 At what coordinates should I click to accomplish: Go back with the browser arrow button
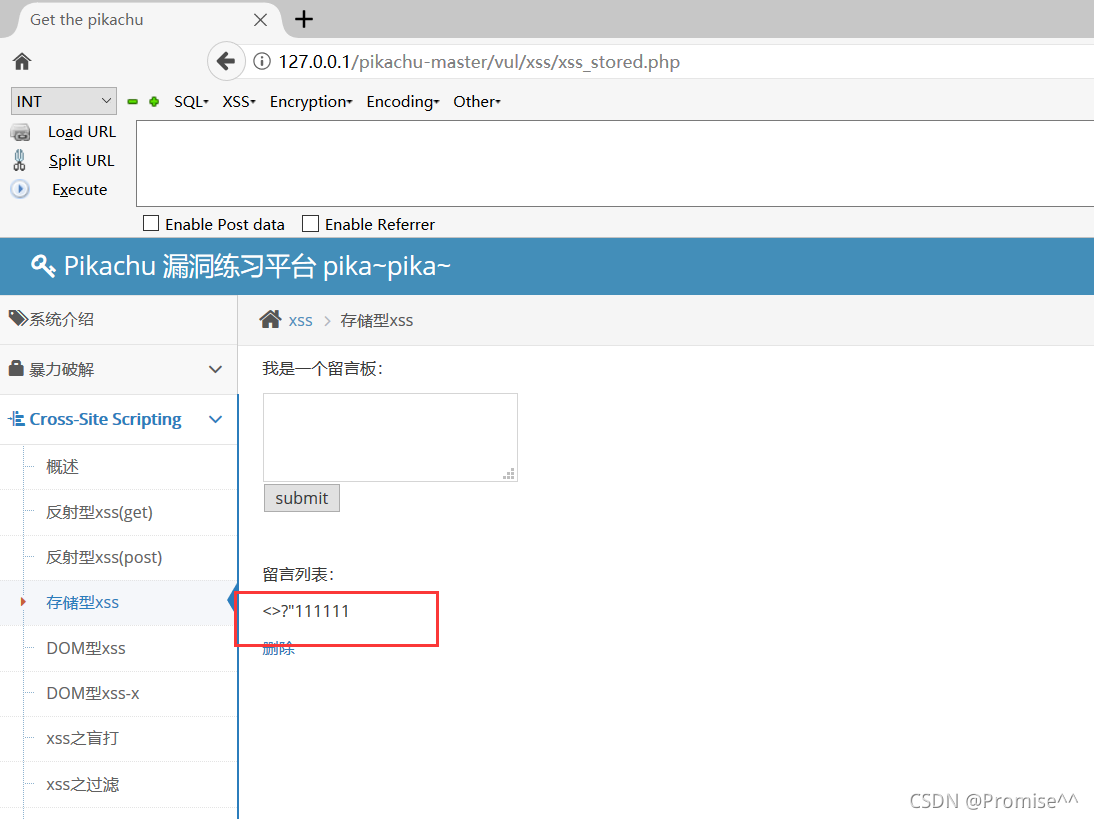click(225, 61)
